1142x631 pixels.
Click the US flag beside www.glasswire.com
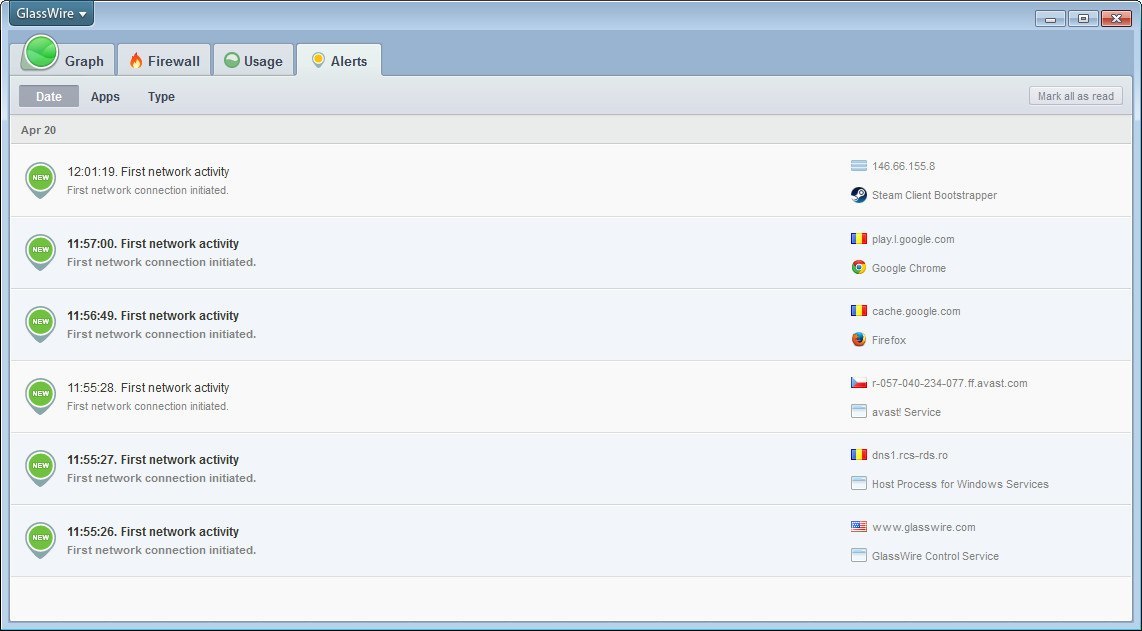point(858,527)
